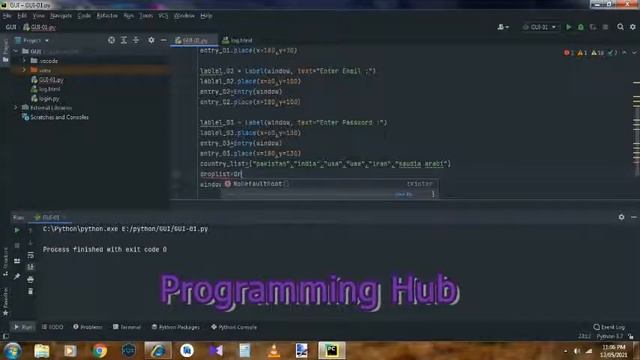The image size is (640, 360).
Task: Click Run panel stop square icon
Action: [x=17, y=245]
